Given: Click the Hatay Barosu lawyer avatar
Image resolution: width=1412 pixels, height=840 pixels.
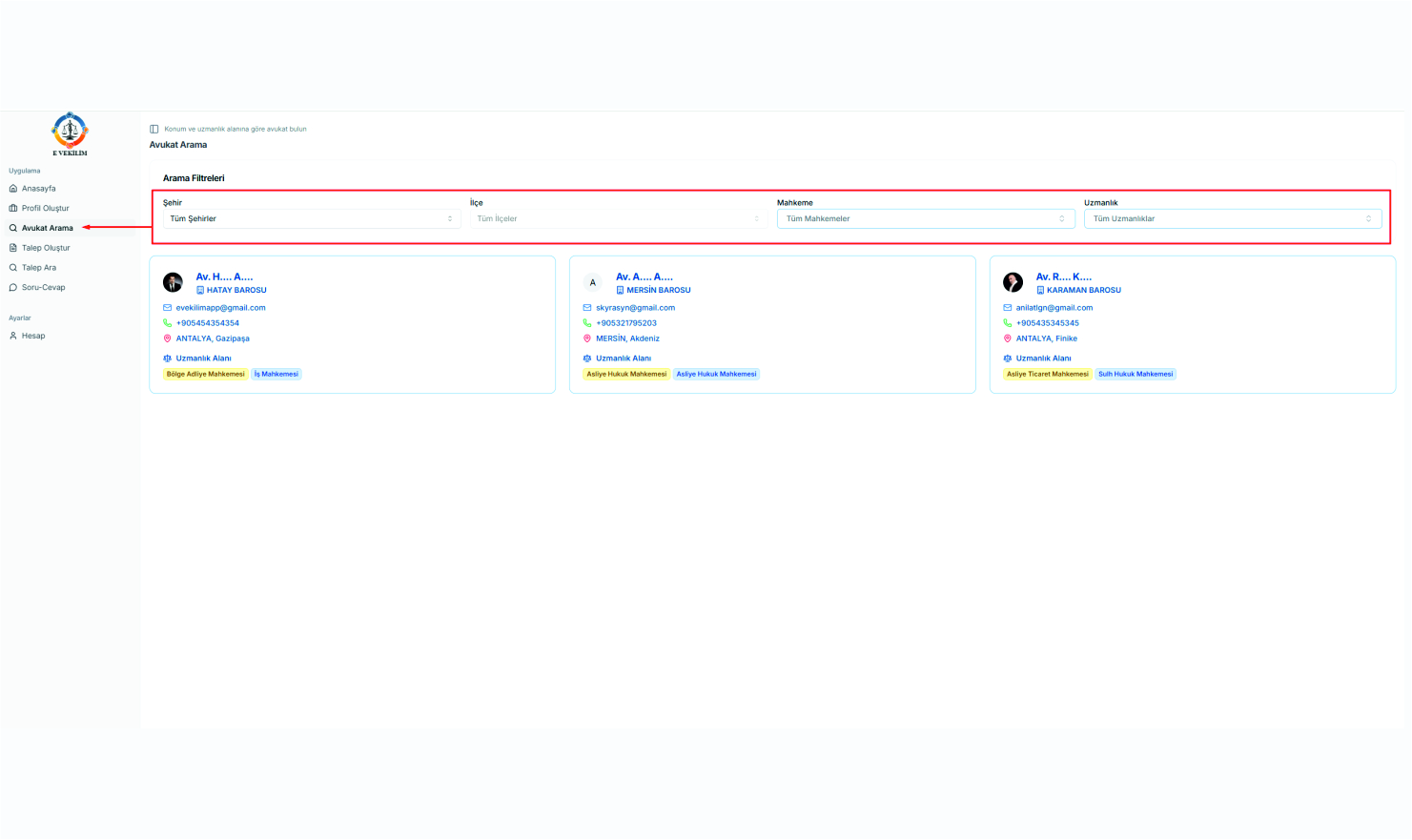Looking at the screenshot, I should point(173,282).
